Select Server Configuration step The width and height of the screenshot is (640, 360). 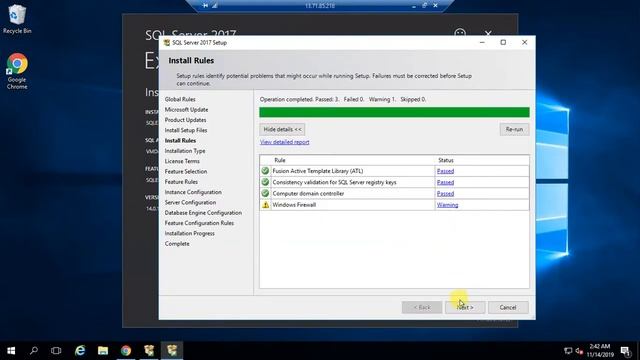[190, 202]
